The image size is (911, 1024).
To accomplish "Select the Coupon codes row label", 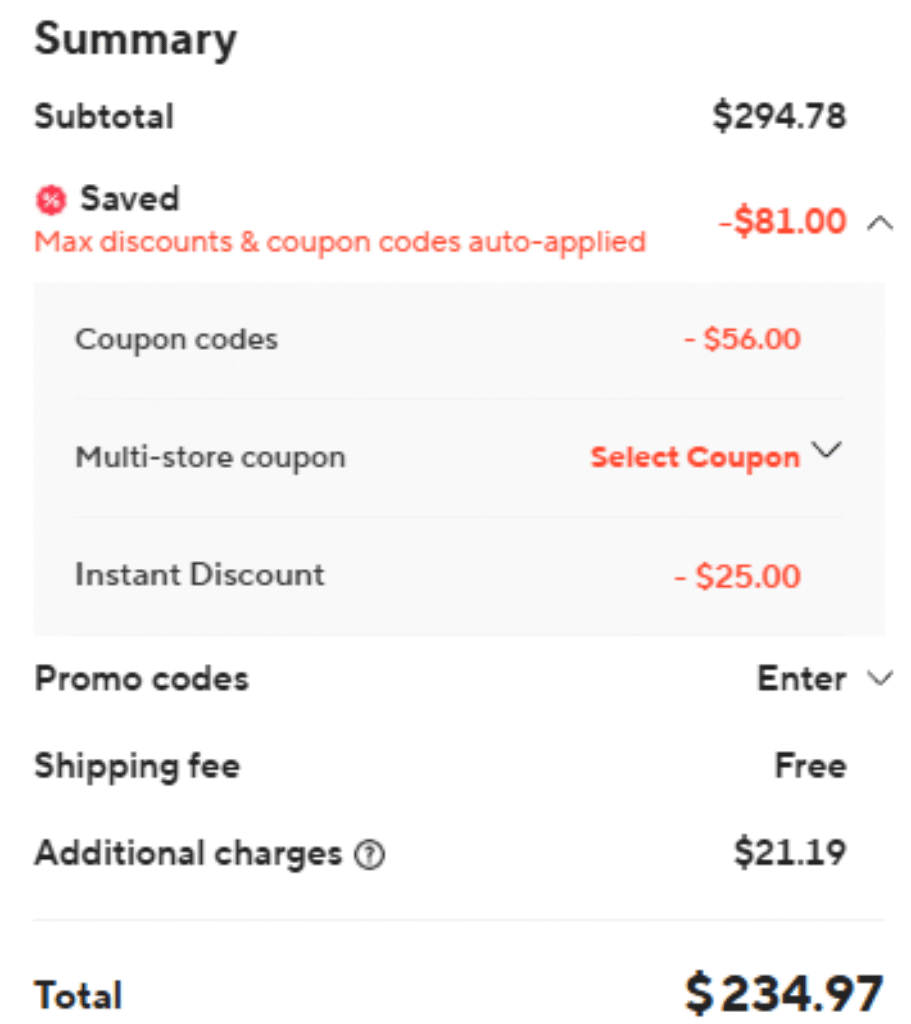I will [177, 339].
